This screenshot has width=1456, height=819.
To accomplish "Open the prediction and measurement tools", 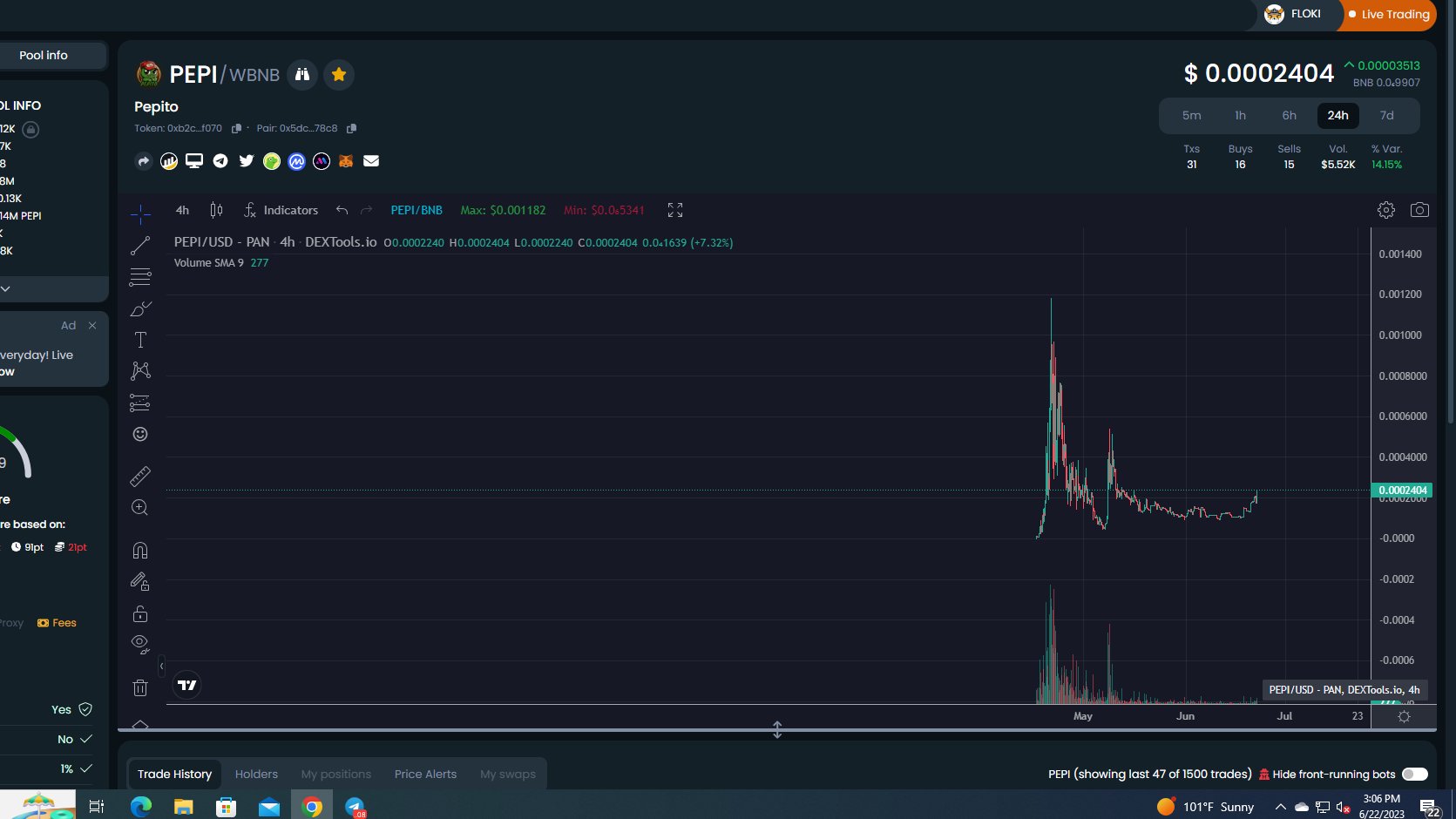I will [140, 403].
